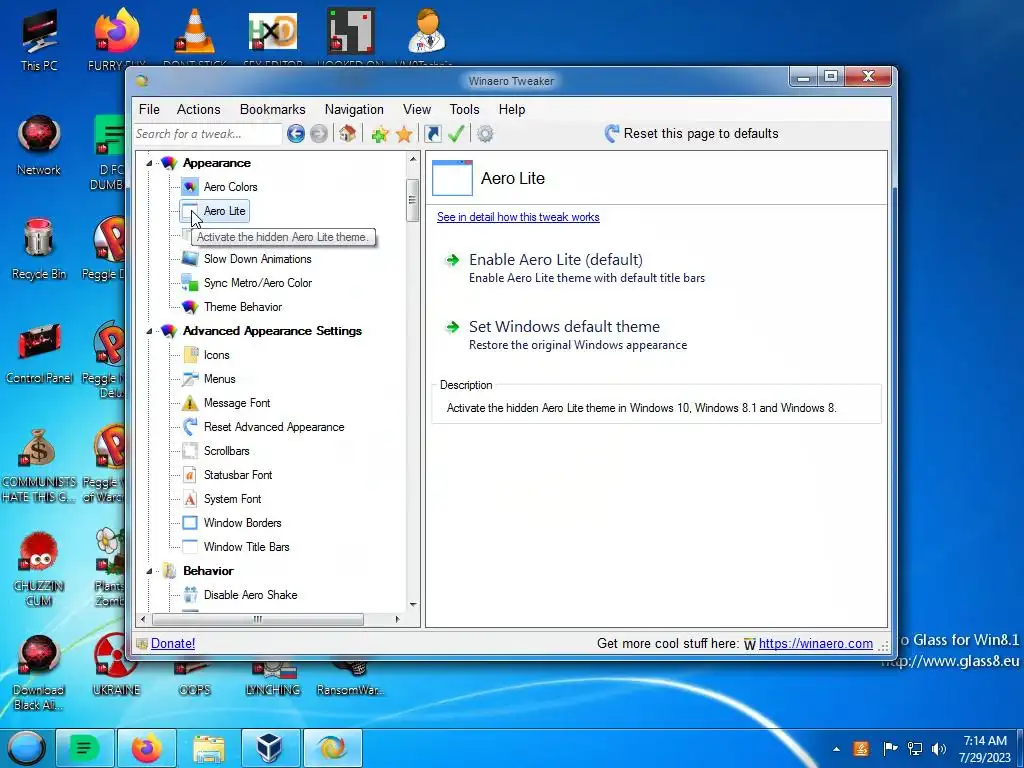Collapse the Behavior tree category
The image size is (1024, 768).
coord(149,571)
